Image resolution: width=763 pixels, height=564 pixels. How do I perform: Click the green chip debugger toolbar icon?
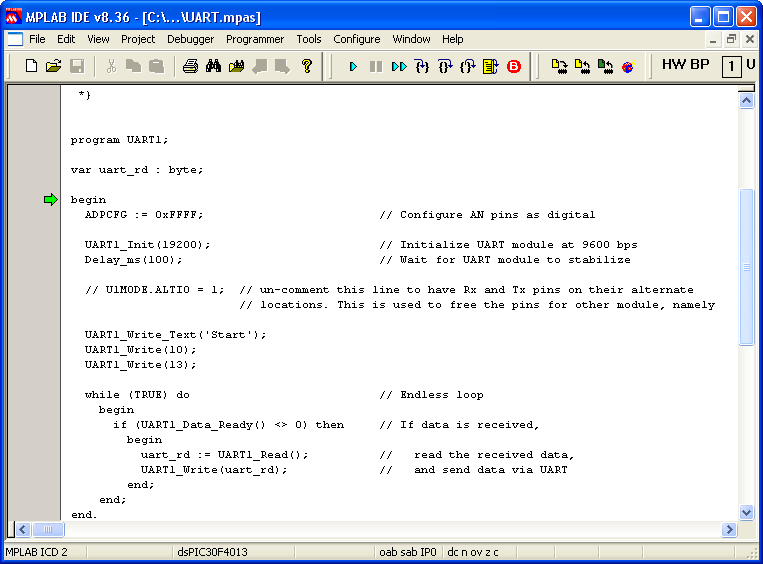605,66
